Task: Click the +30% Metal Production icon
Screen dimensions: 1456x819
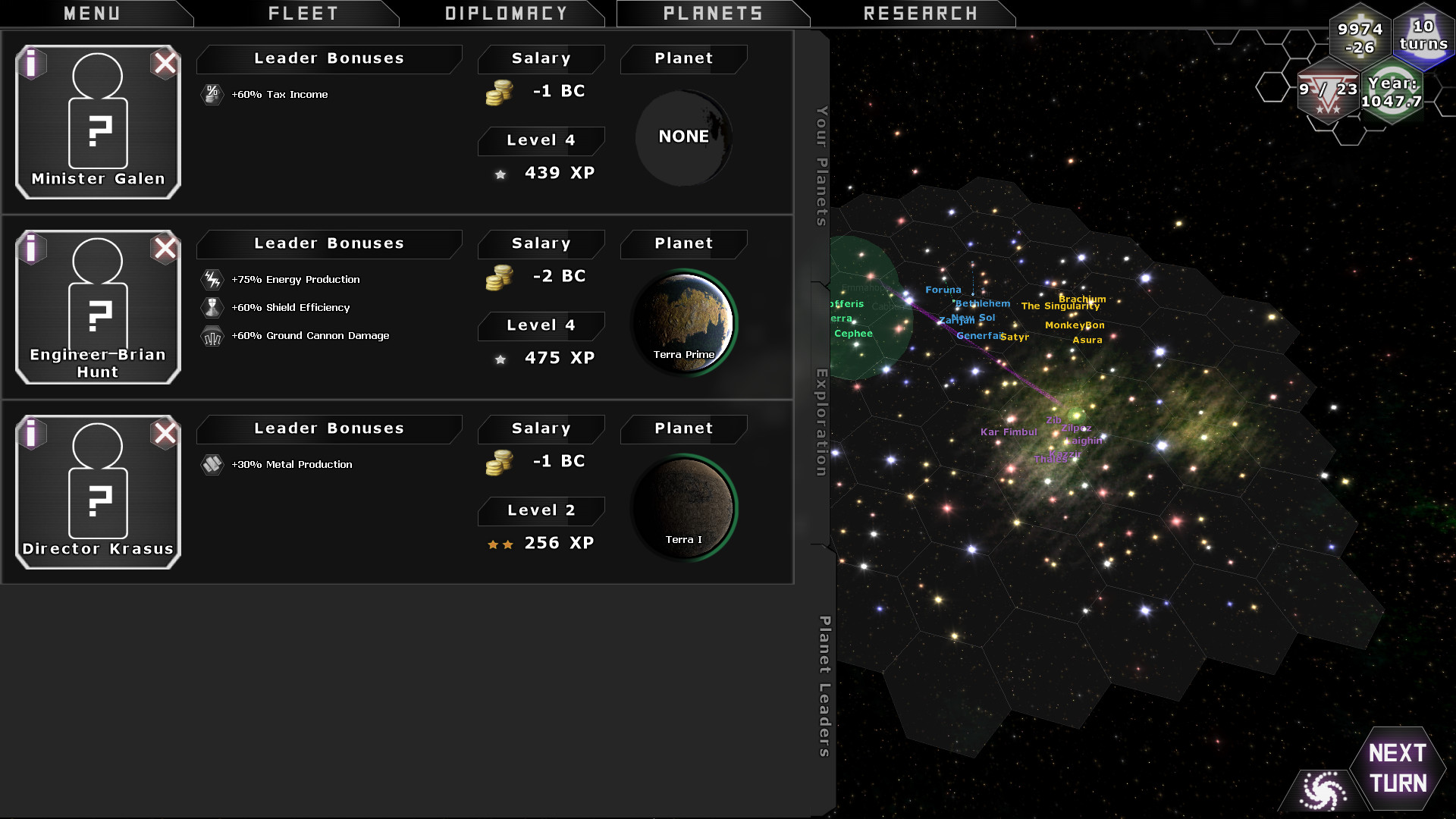Action: pyautogui.click(x=211, y=464)
